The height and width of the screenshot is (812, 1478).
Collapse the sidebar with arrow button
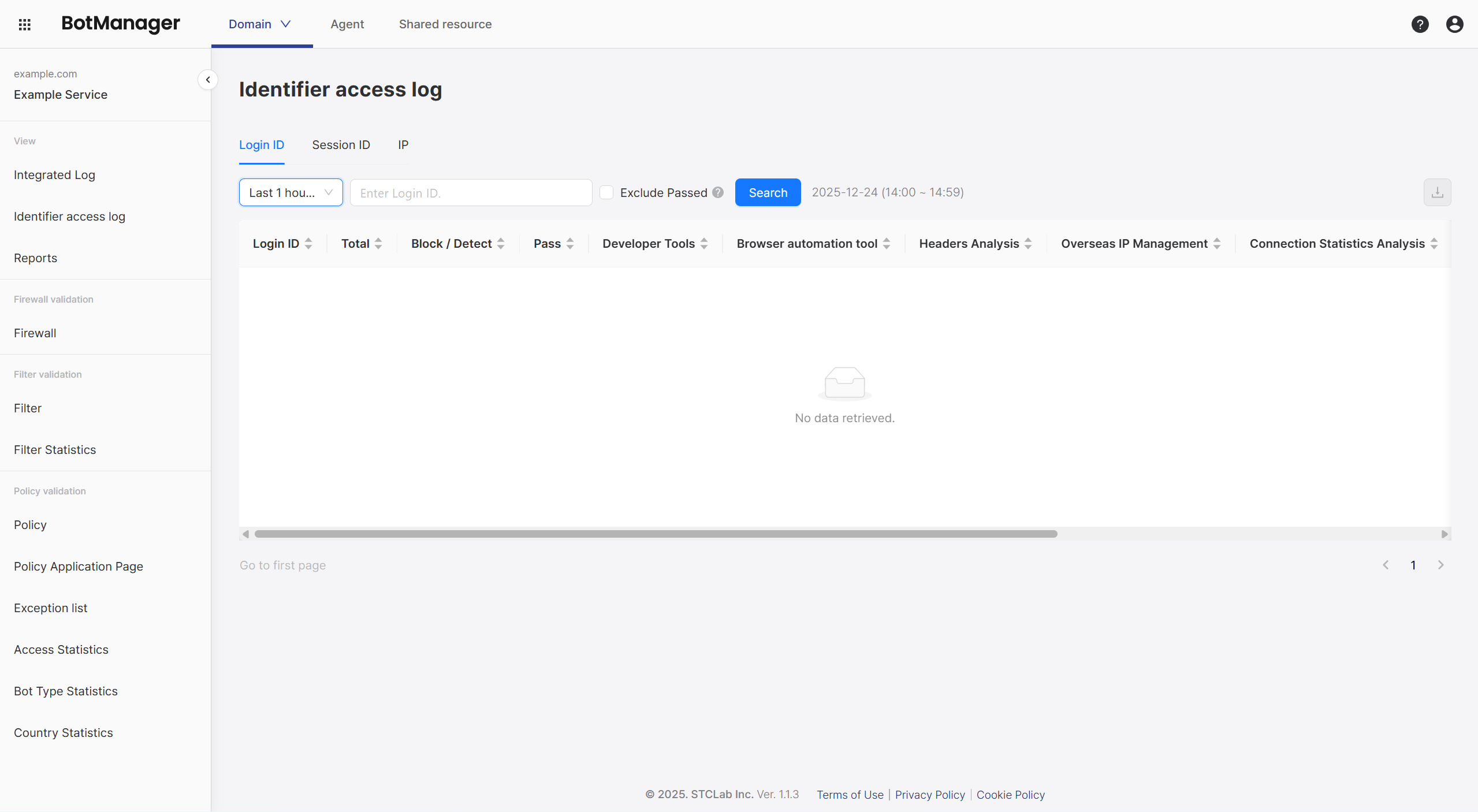(x=208, y=80)
